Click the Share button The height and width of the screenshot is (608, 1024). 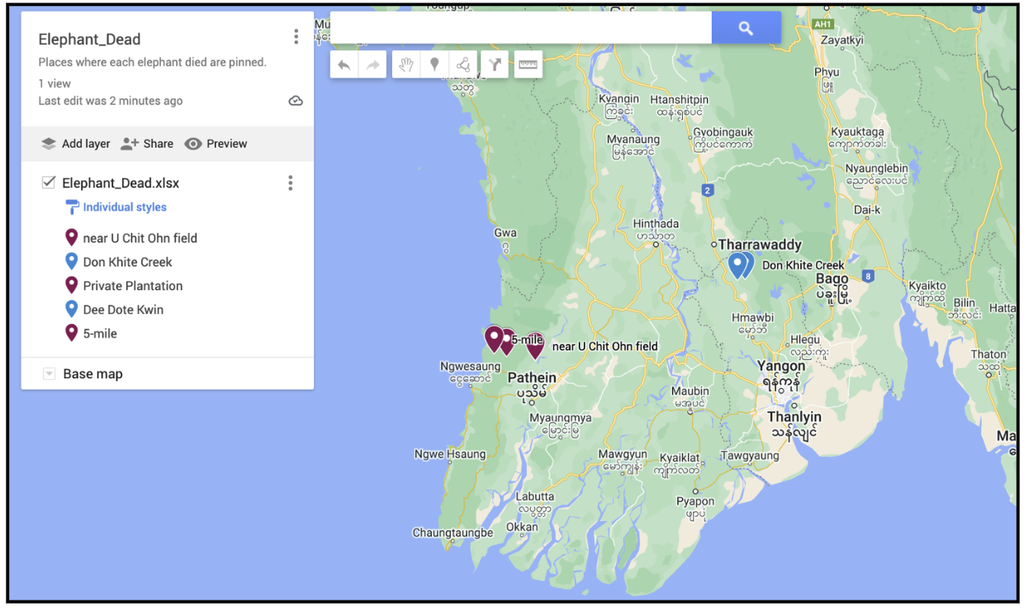(147, 144)
